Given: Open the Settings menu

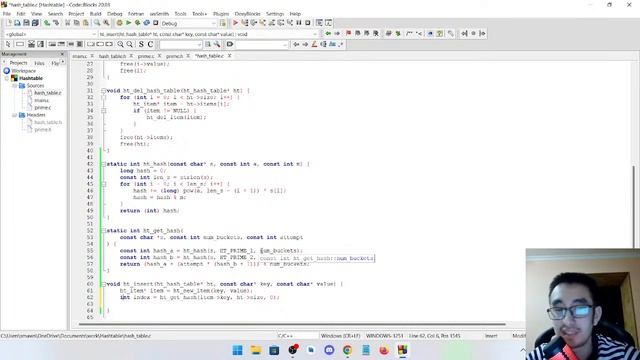Looking at the screenshot, I should (x=275, y=13).
